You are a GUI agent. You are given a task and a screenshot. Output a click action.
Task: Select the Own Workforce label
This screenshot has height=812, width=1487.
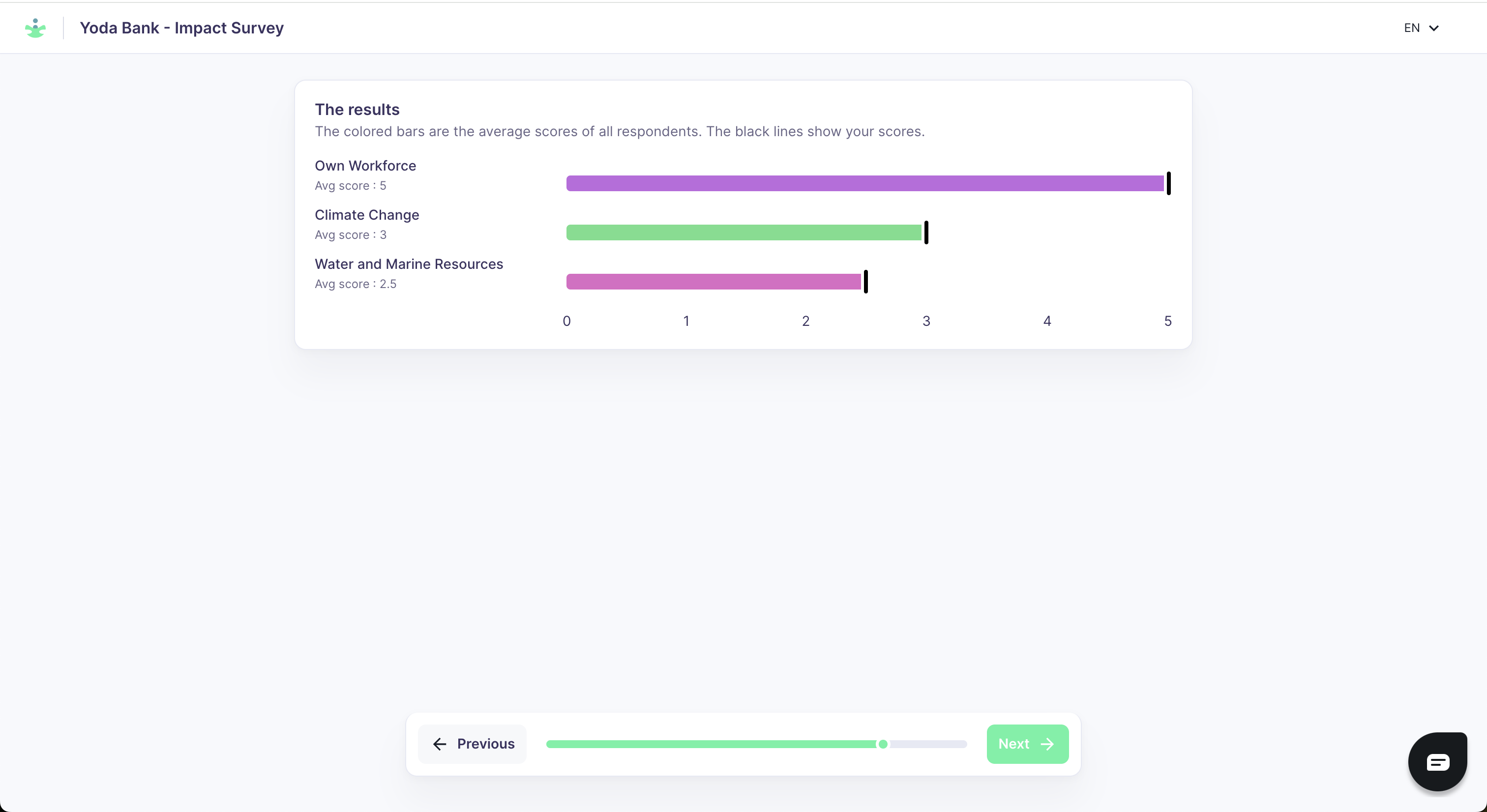[365, 166]
